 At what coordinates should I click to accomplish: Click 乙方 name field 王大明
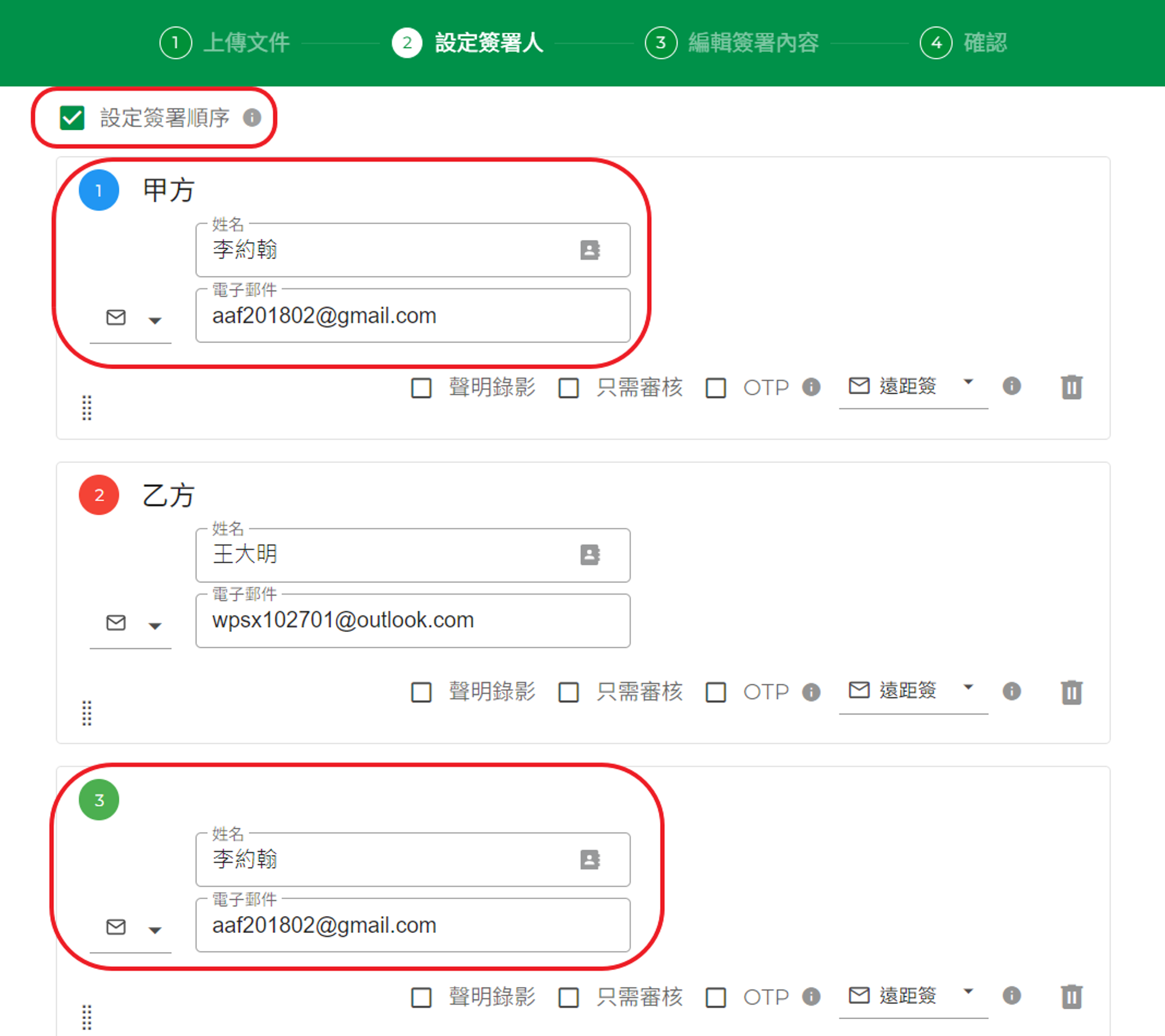pyautogui.click(x=413, y=555)
